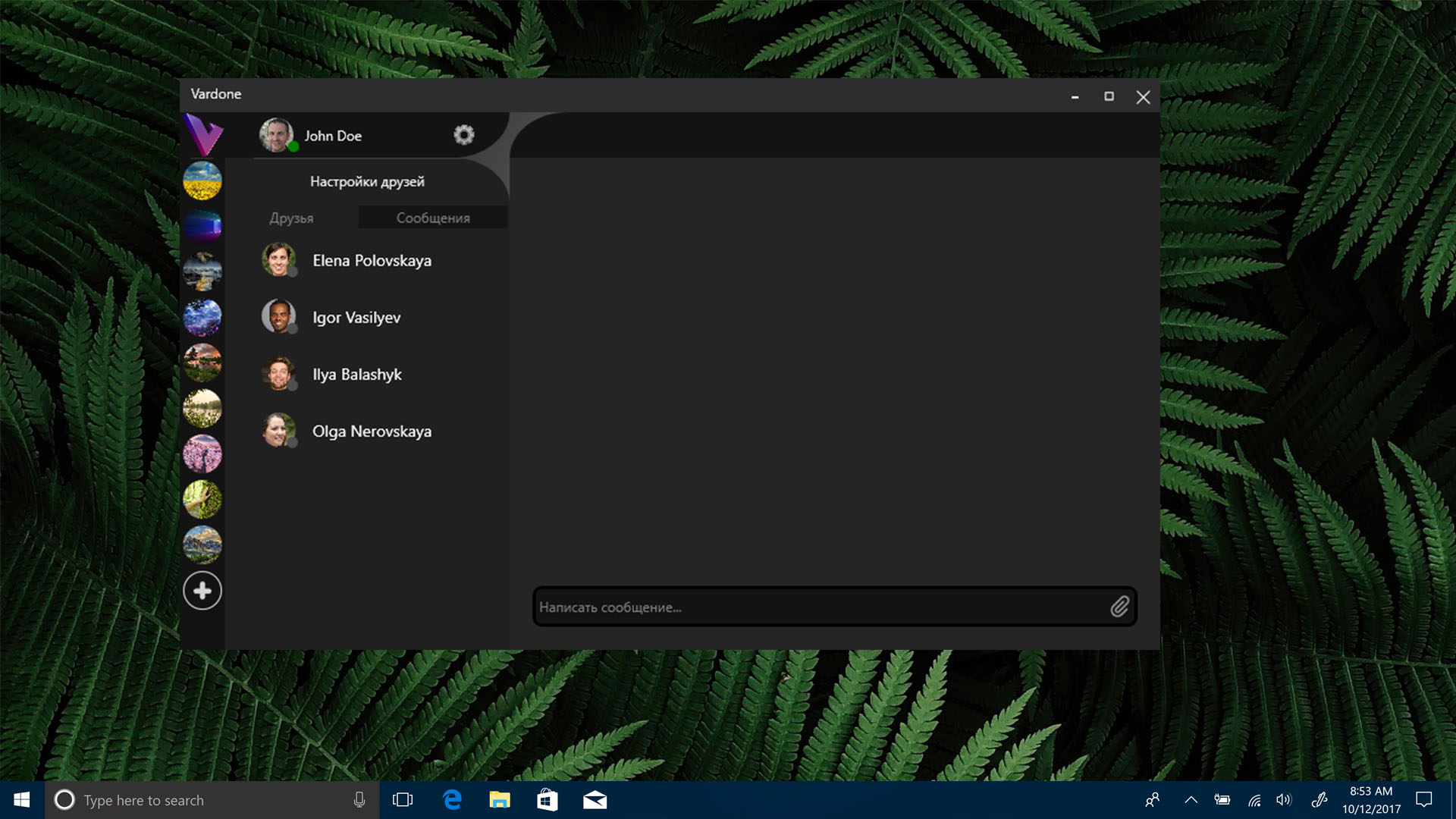Viewport: 1456px width, 819px height.
Task: Open Mail app from taskbar
Action: tap(595, 800)
